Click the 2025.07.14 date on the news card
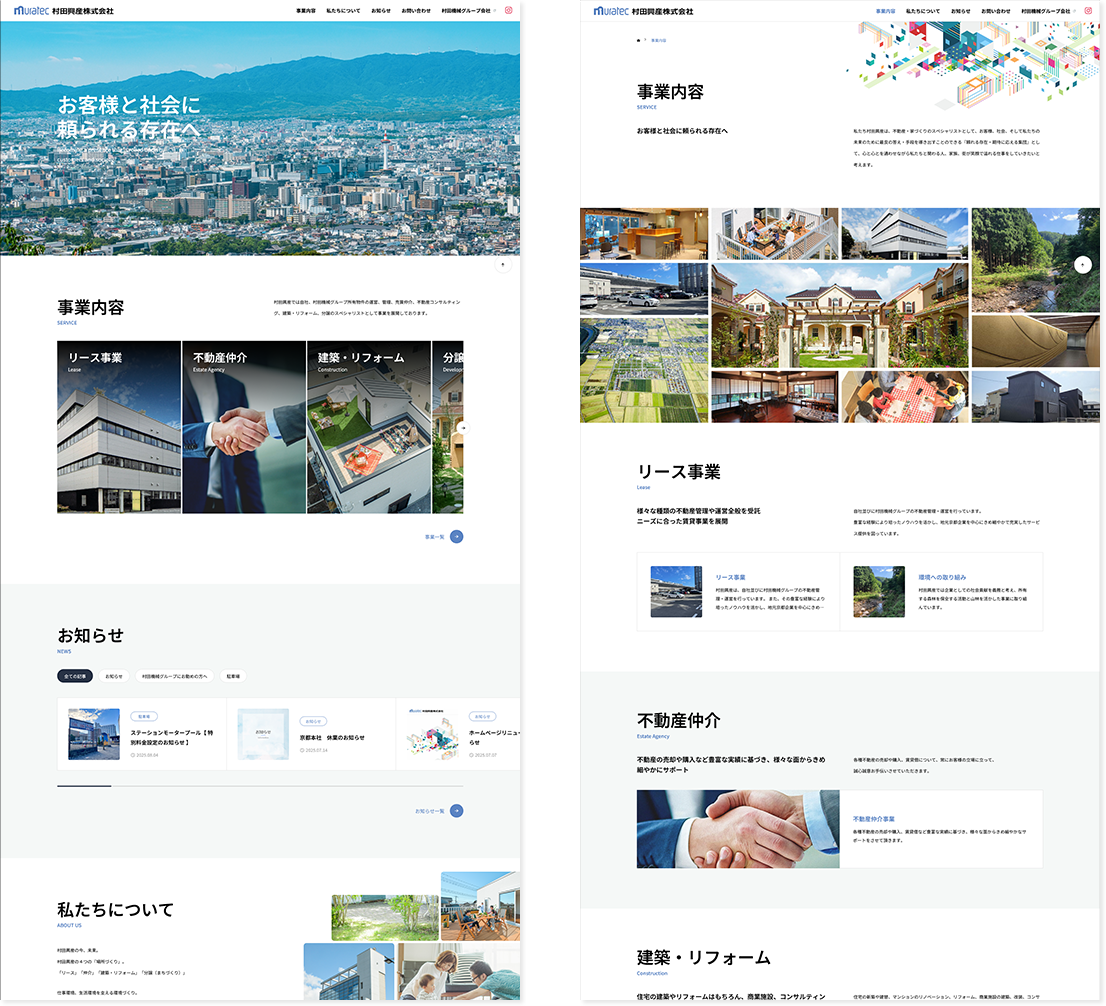 315,750
